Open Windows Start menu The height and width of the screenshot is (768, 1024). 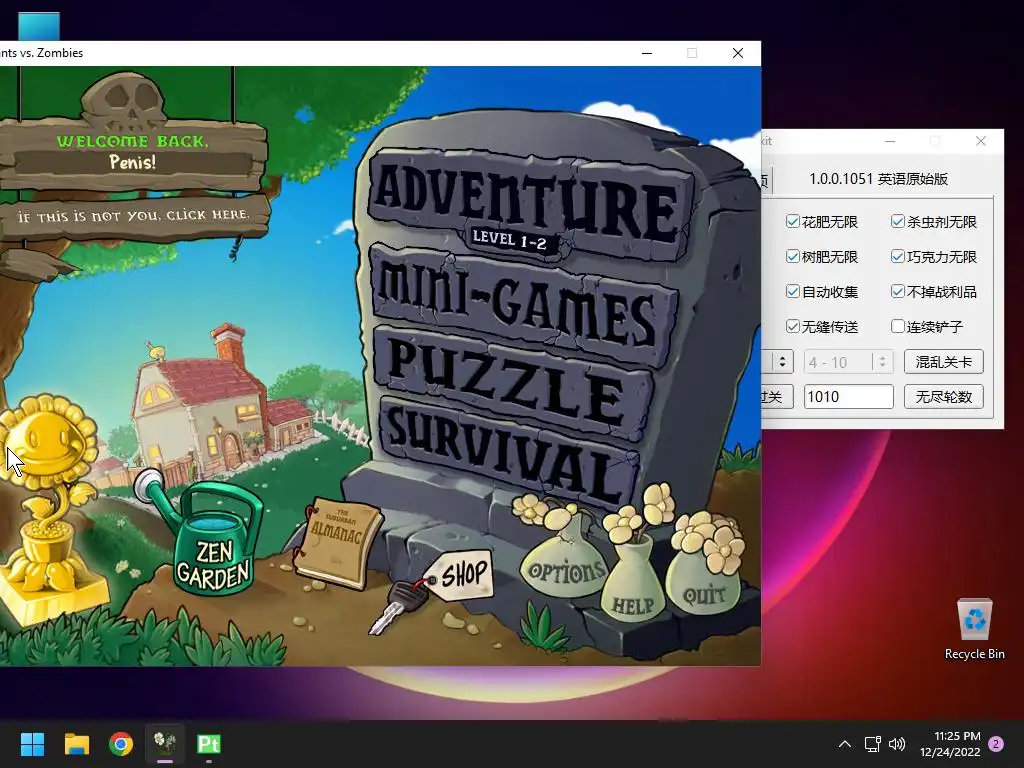coord(32,744)
